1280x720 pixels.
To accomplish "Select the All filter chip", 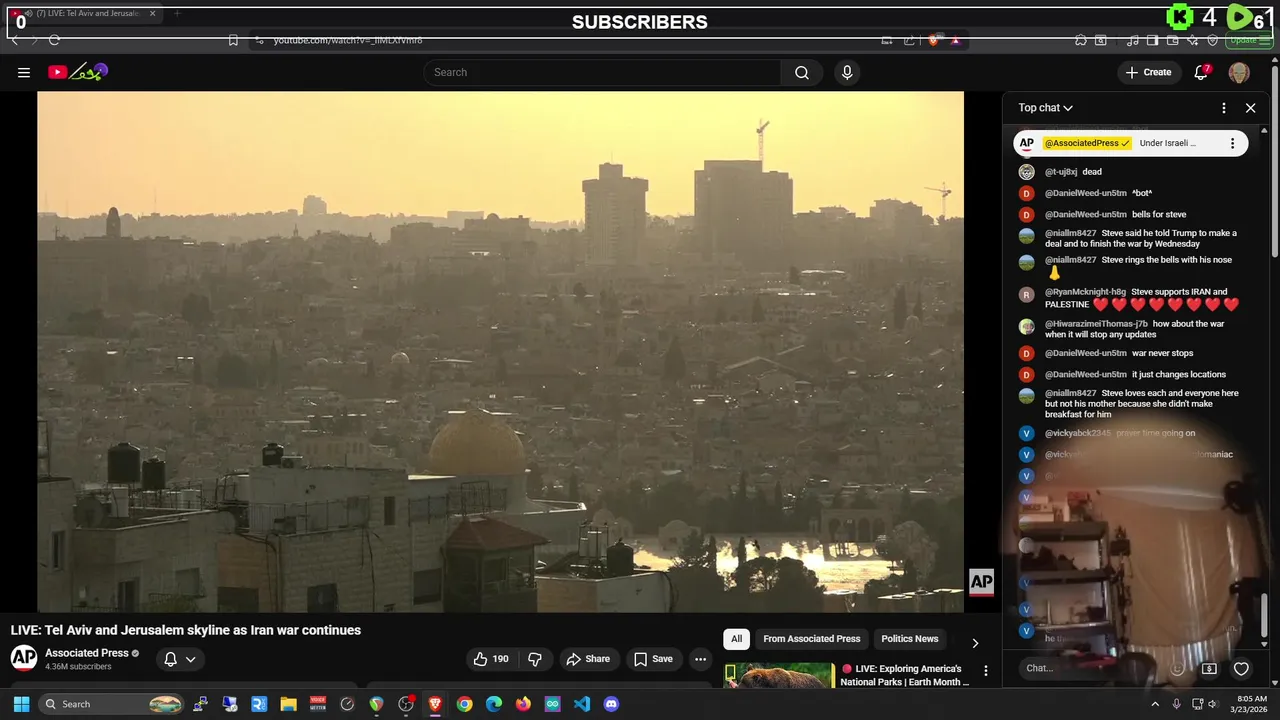I will click(736, 639).
